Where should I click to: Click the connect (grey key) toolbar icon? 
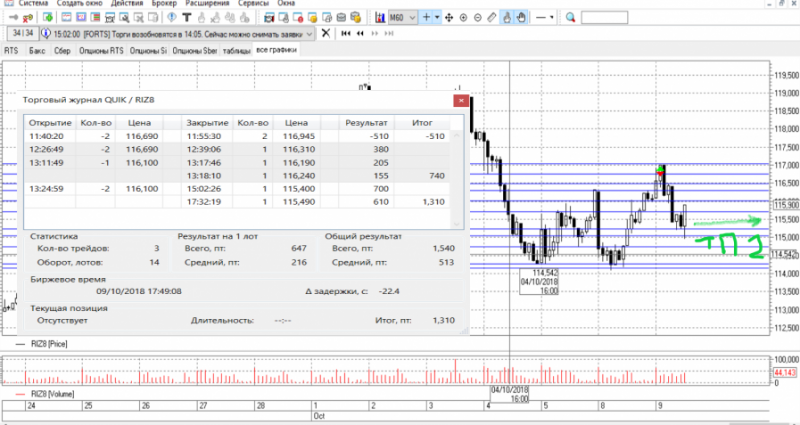pos(14,18)
